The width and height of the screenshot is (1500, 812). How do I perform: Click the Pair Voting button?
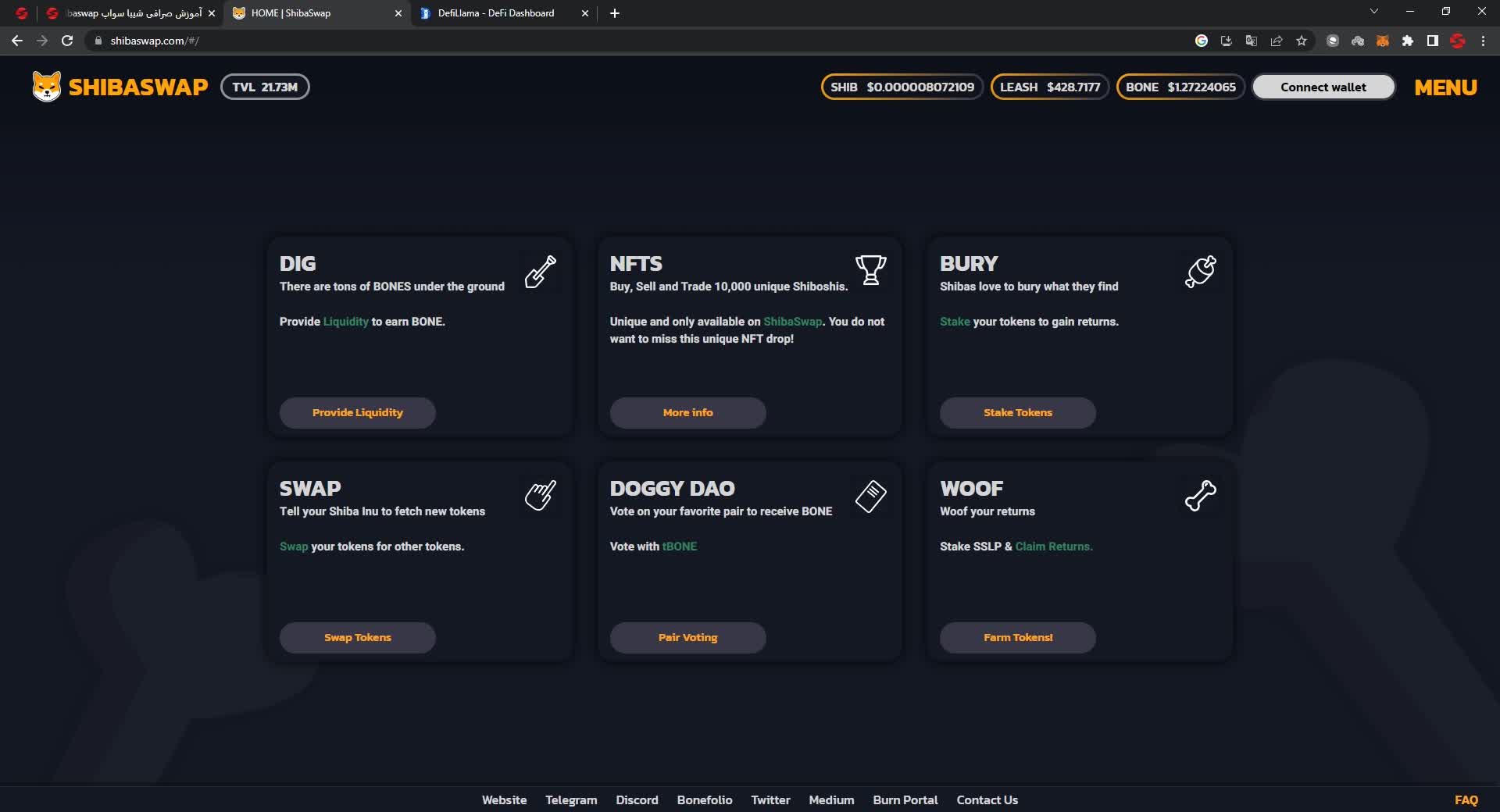coord(687,637)
